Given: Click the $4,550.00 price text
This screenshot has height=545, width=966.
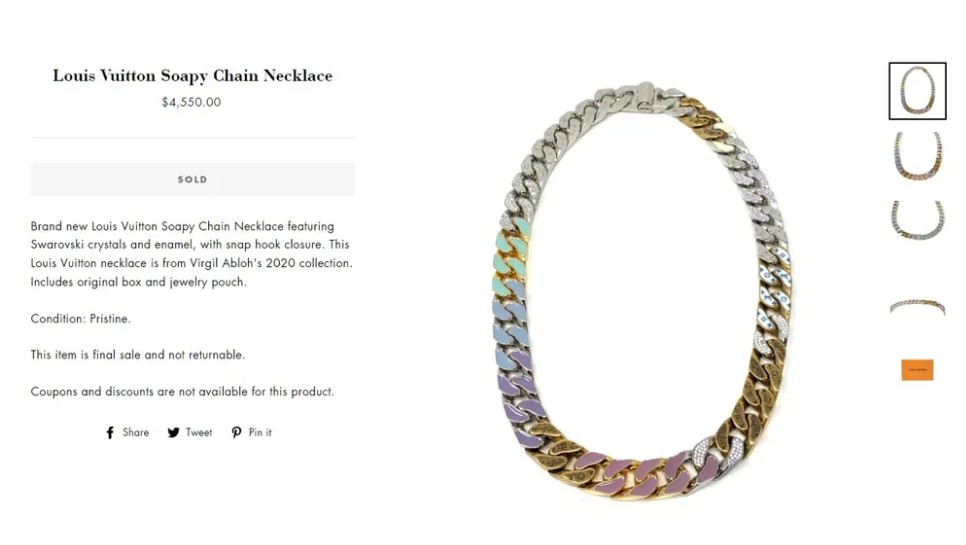Looking at the screenshot, I should (x=191, y=102).
